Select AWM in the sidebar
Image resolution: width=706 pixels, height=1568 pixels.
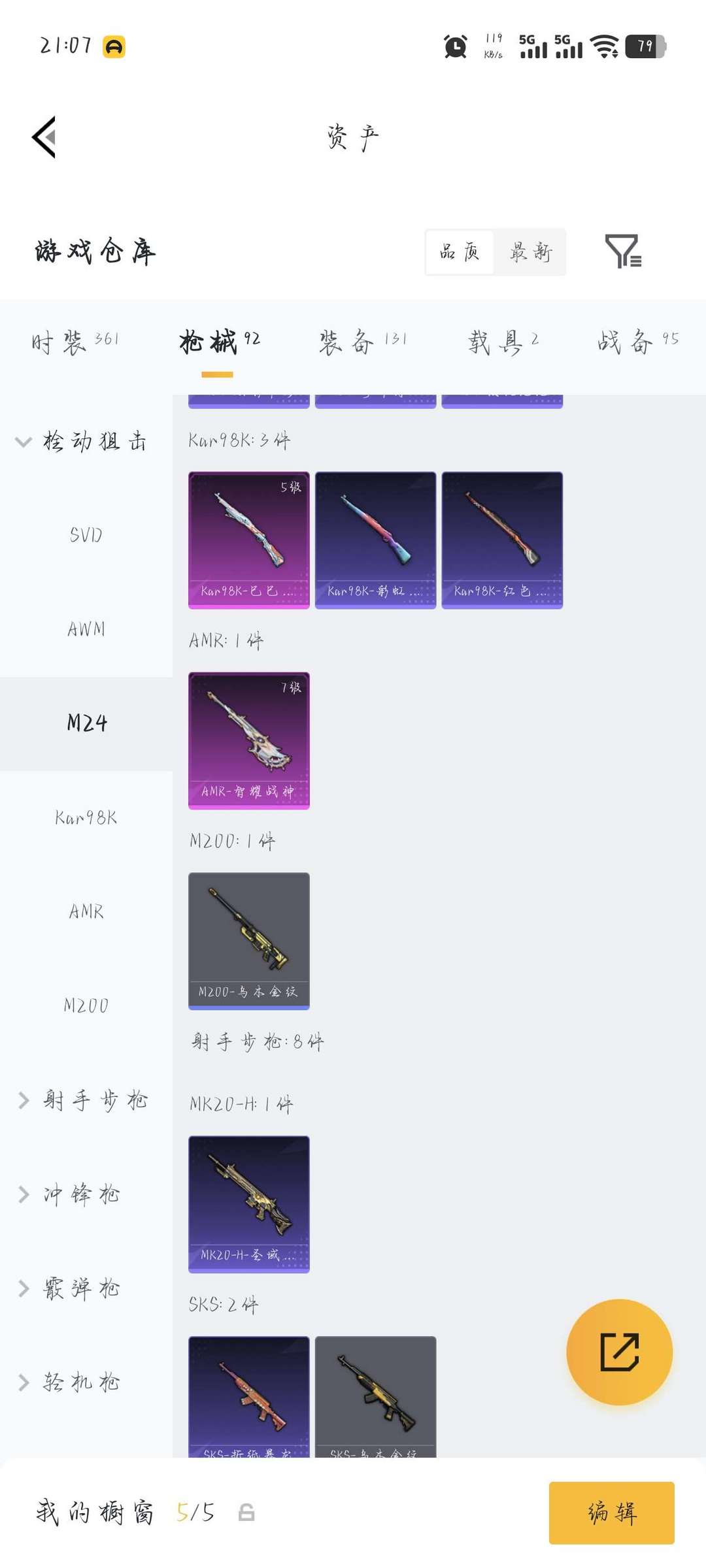[86, 629]
